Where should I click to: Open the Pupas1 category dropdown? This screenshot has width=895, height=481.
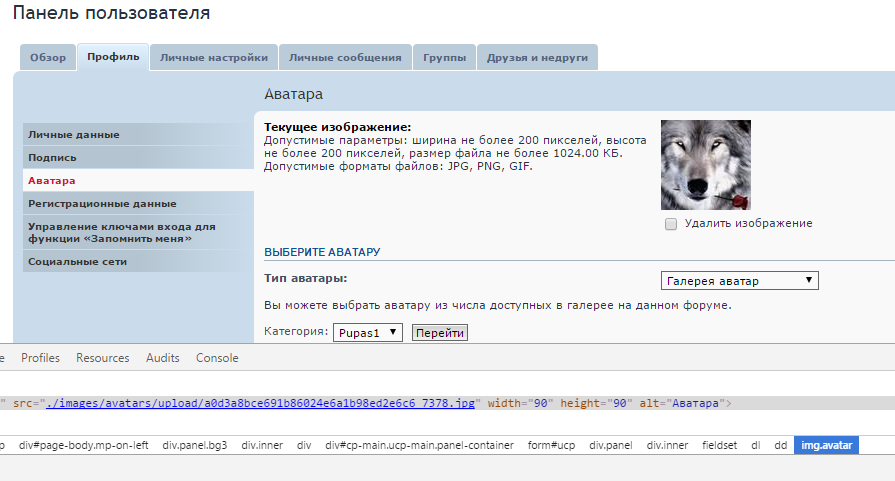[x=366, y=332]
